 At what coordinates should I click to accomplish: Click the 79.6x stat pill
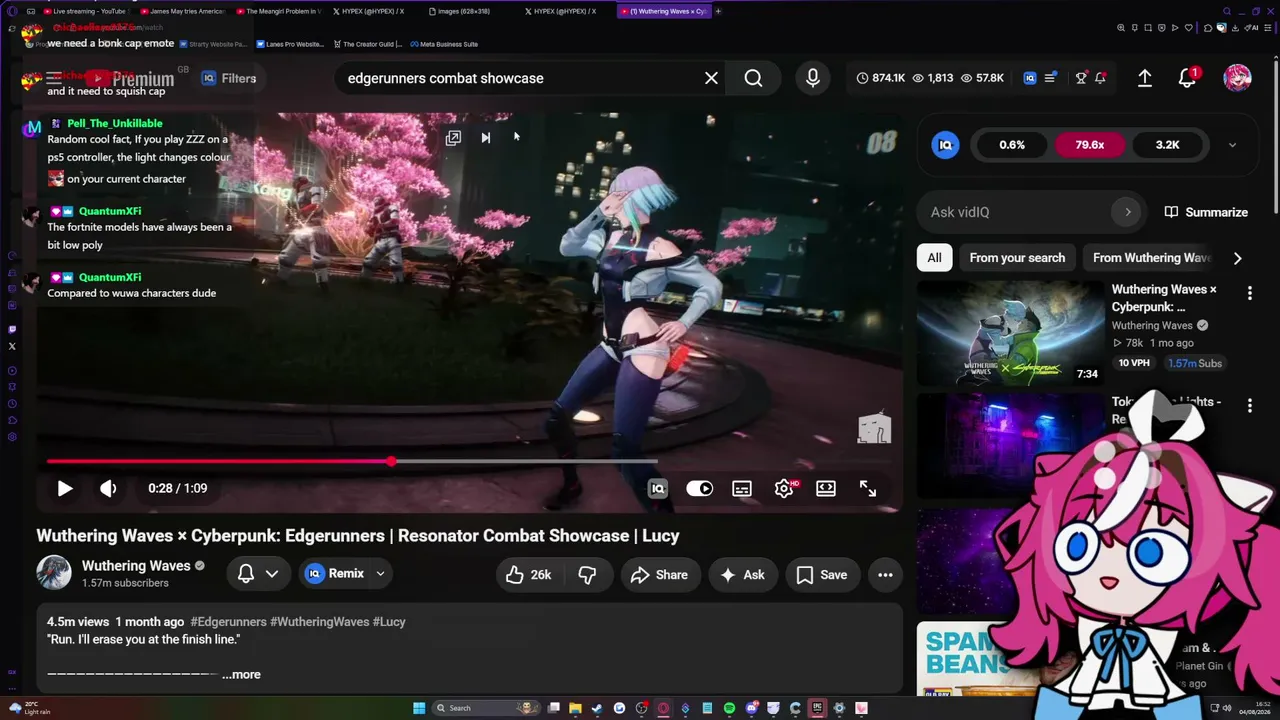click(1089, 145)
